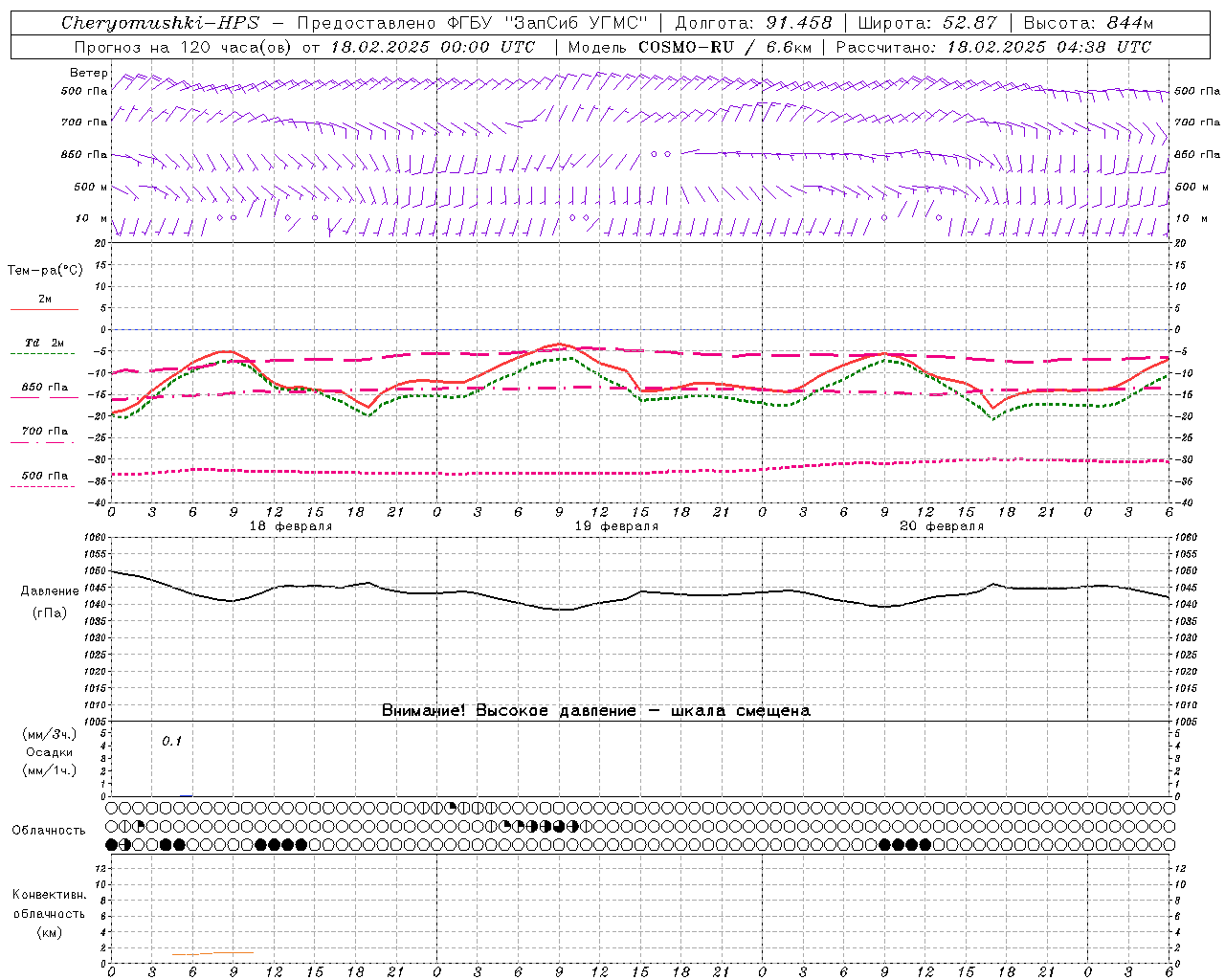Click the 2м temperature legend entry
Screen dimensions: 1225x980
pyautogui.click(x=45, y=300)
